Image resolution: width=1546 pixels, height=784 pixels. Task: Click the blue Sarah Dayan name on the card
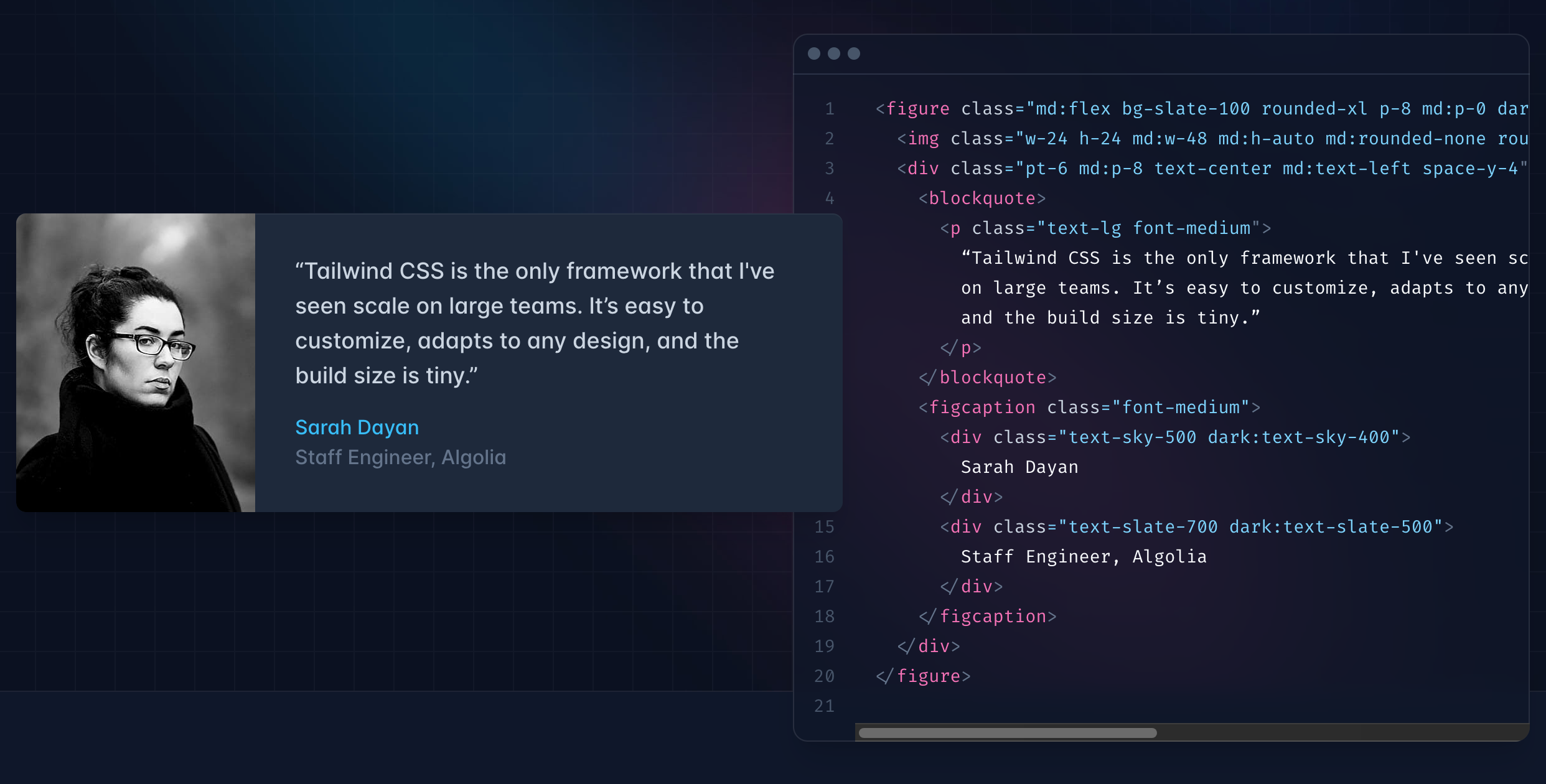pos(357,427)
